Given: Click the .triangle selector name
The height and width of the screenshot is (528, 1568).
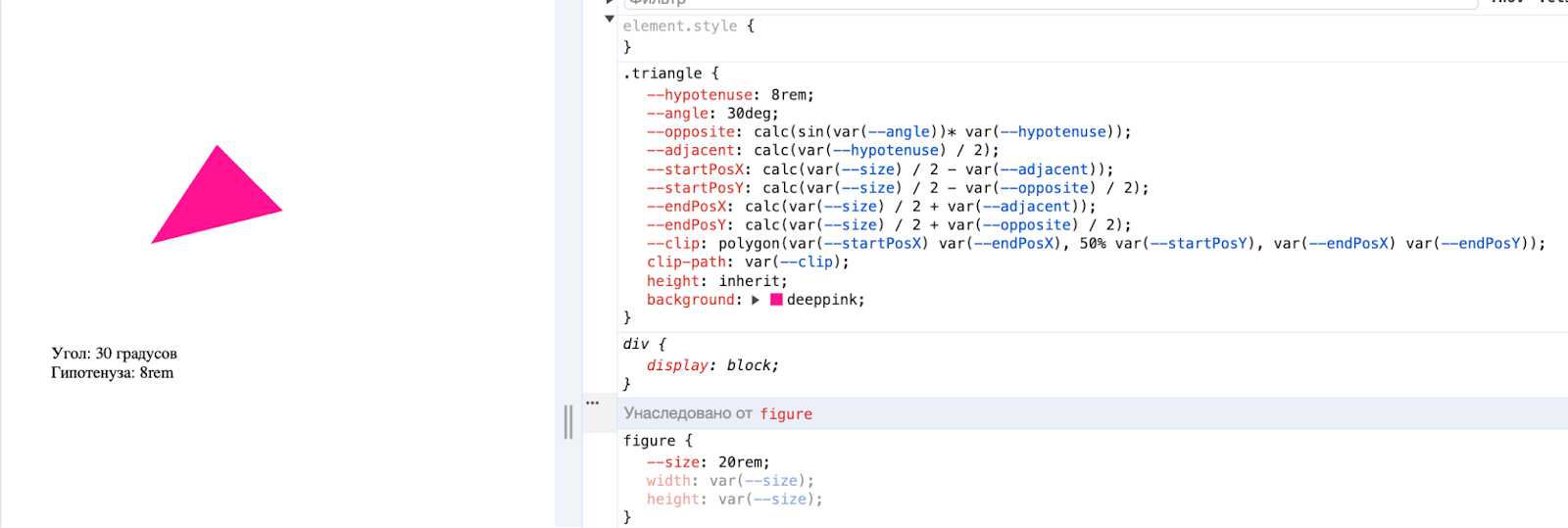Looking at the screenshot, I should tap(662, 73).
